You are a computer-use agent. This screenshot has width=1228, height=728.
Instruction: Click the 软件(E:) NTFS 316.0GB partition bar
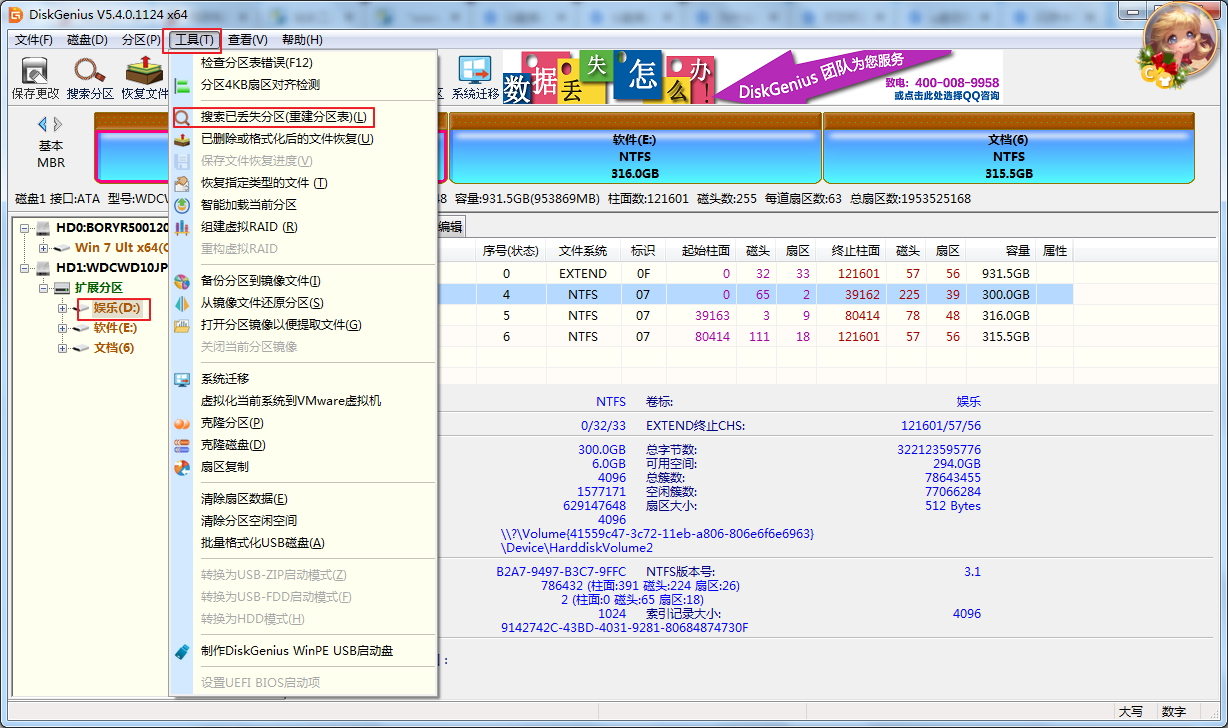(x=632, y=157)
